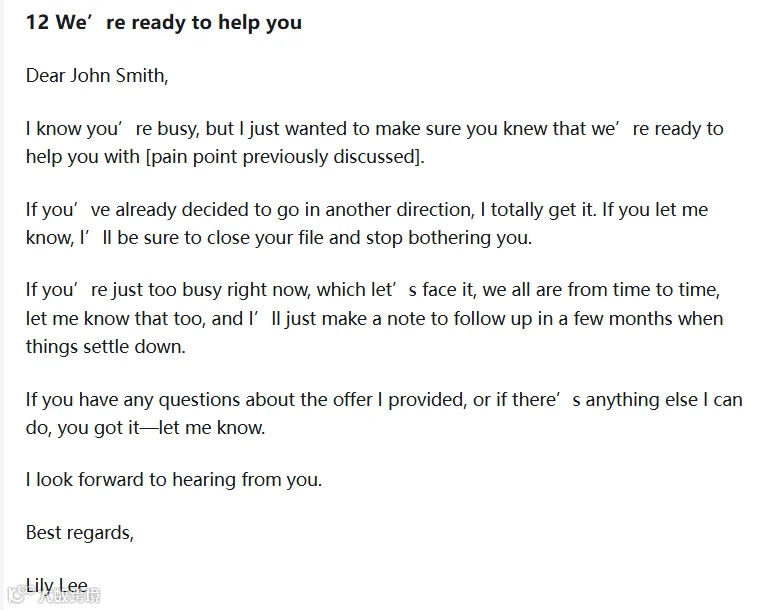Click the closing "Best regards,"
762x610 pixels.
point(80,533)
